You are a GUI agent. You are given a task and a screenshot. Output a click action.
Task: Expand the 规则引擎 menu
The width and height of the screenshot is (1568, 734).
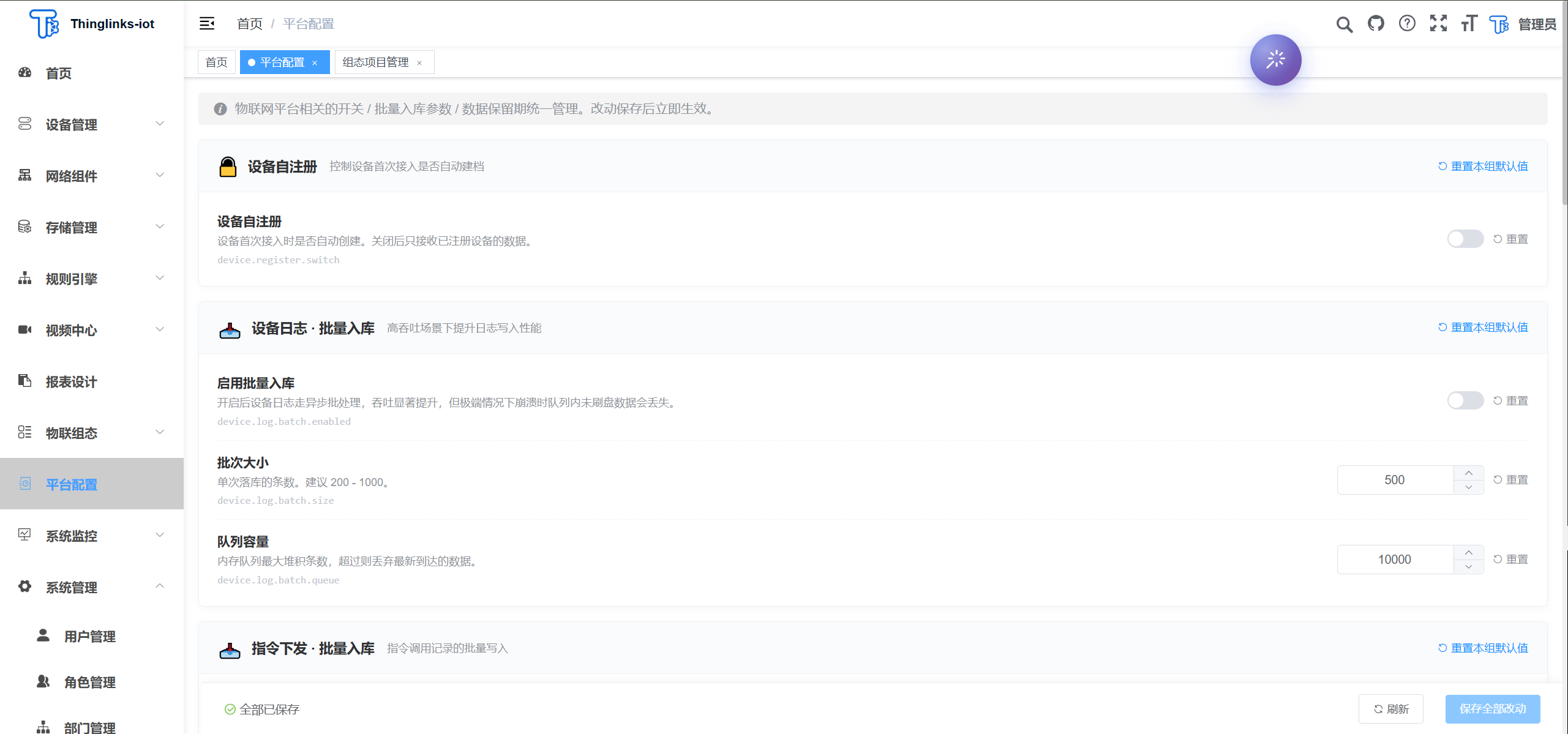point(92,279)
